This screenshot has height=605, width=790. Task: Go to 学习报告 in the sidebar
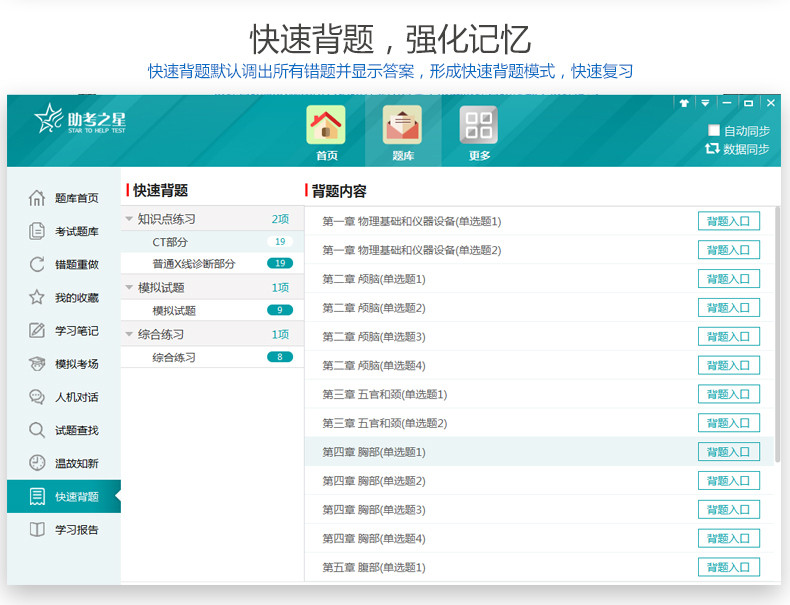[x=64, y=529]
